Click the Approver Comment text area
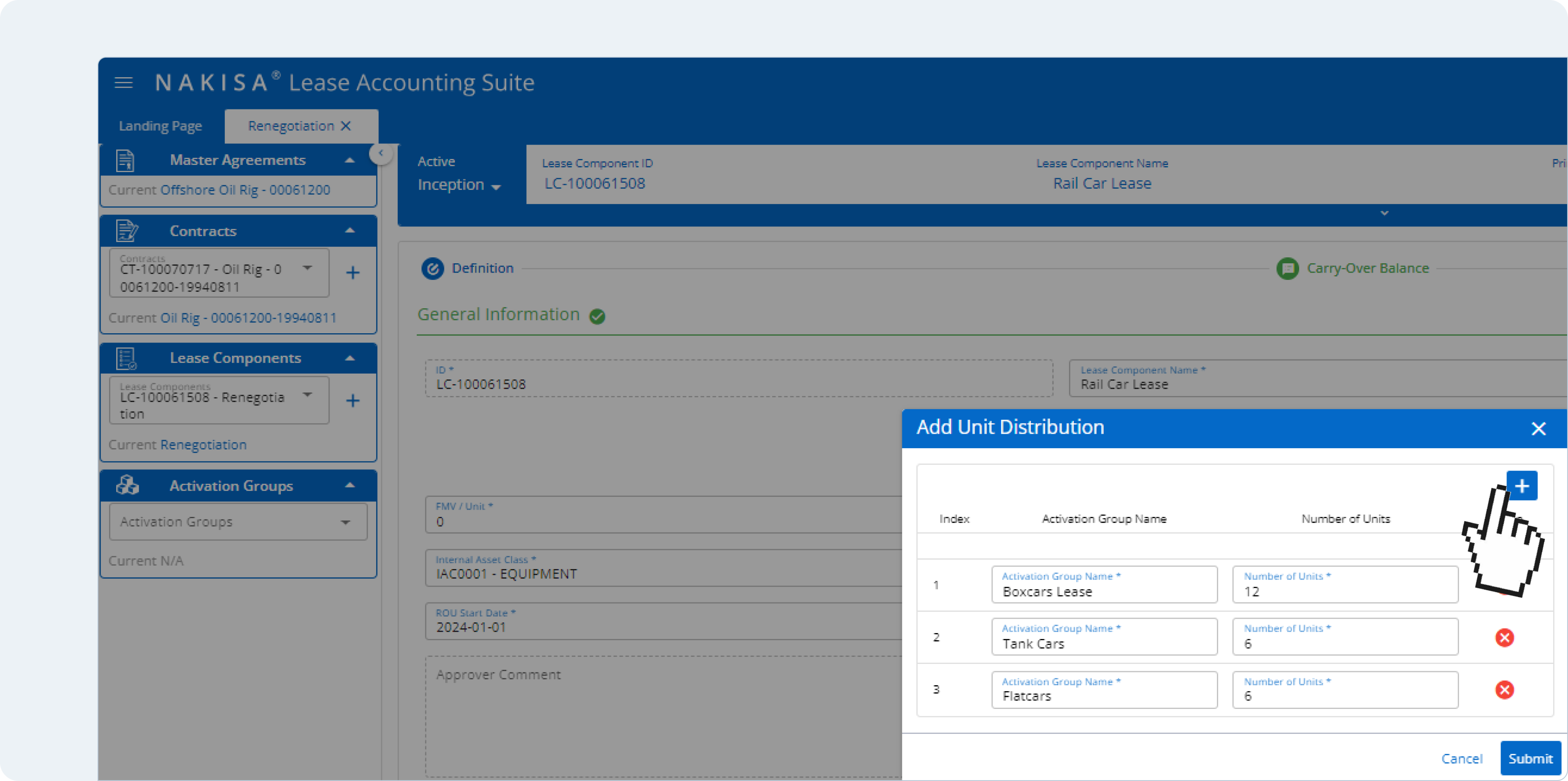 pyautogui.click(x=664, y=716)
